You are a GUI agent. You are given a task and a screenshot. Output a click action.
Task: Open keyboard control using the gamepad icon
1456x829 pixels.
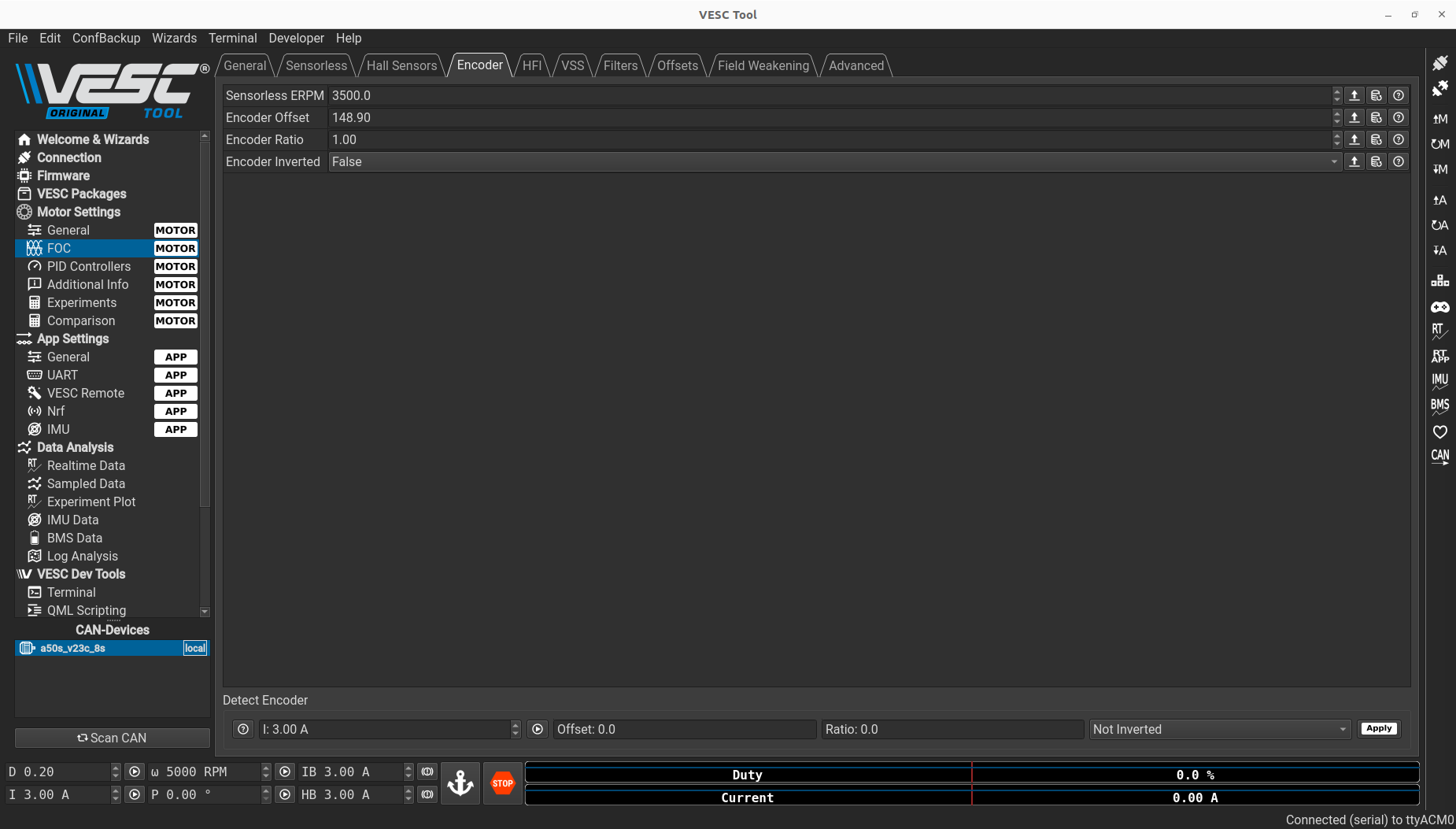(x=1441, y=307)
